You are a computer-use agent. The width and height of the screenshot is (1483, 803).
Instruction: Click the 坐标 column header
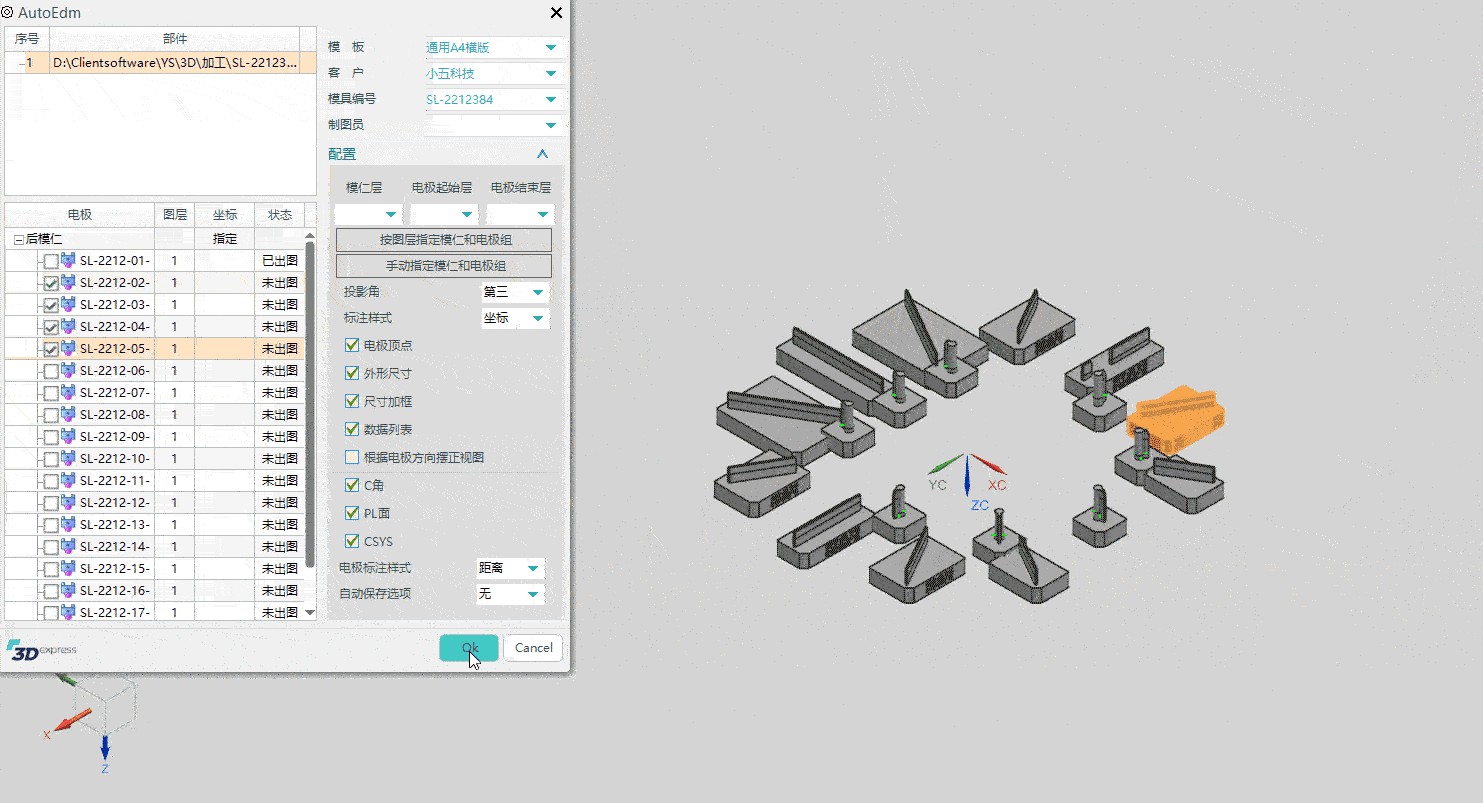pos(225,215)
